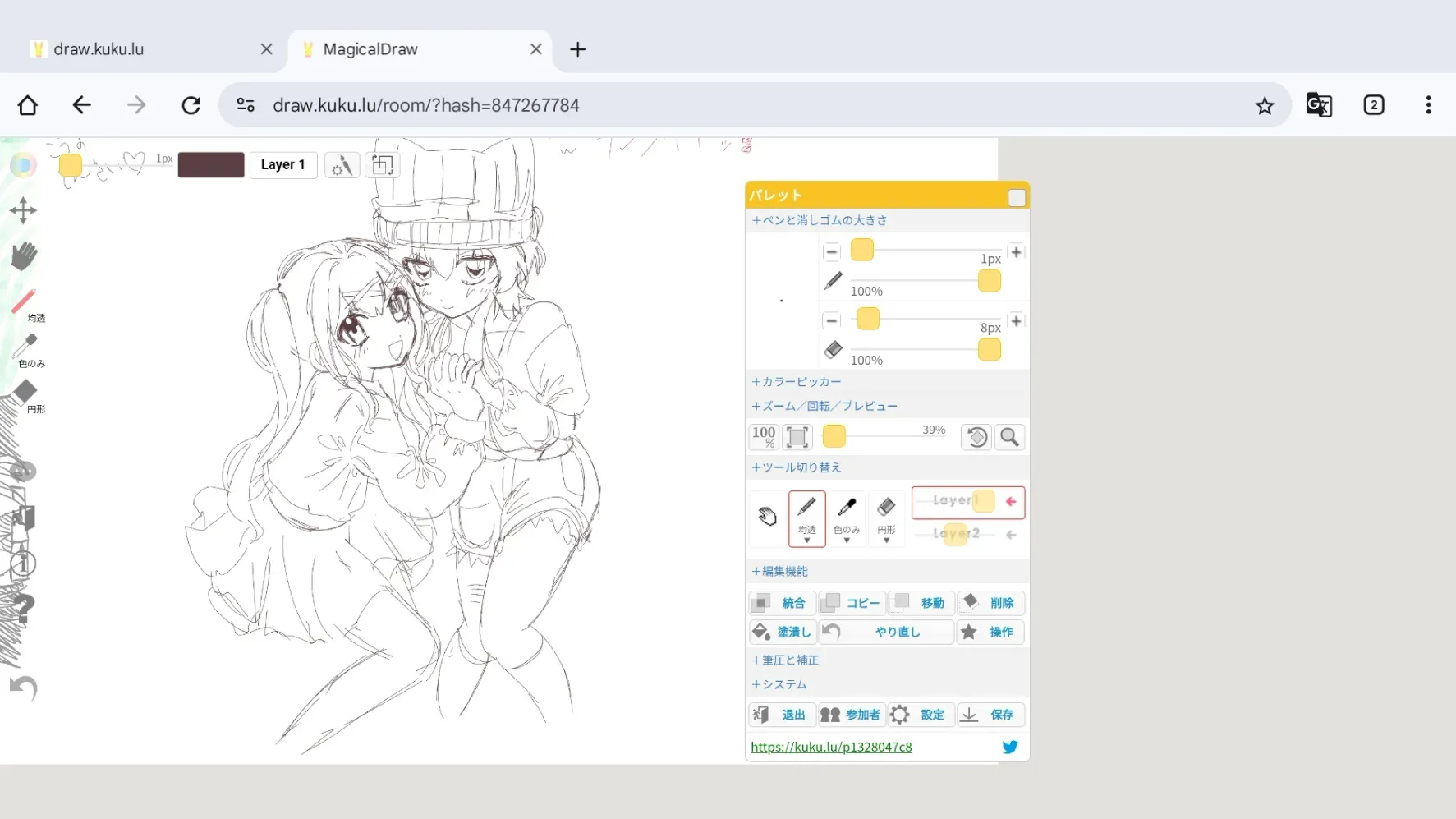1456x819 pixels.
Task: Click the 統合 merge layers button
Action: pos(782,603)
